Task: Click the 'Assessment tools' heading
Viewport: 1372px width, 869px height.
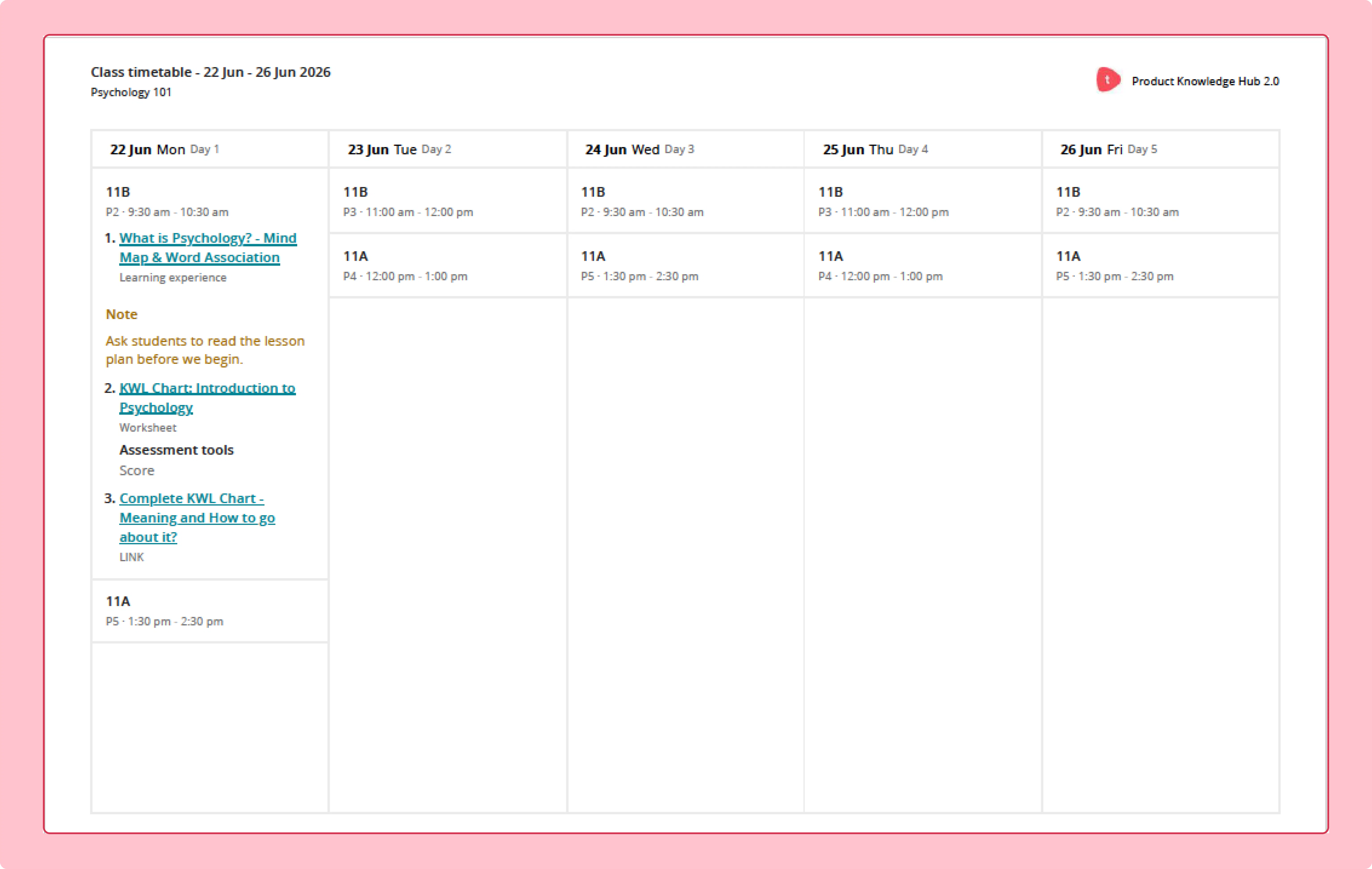Action: 177,450
